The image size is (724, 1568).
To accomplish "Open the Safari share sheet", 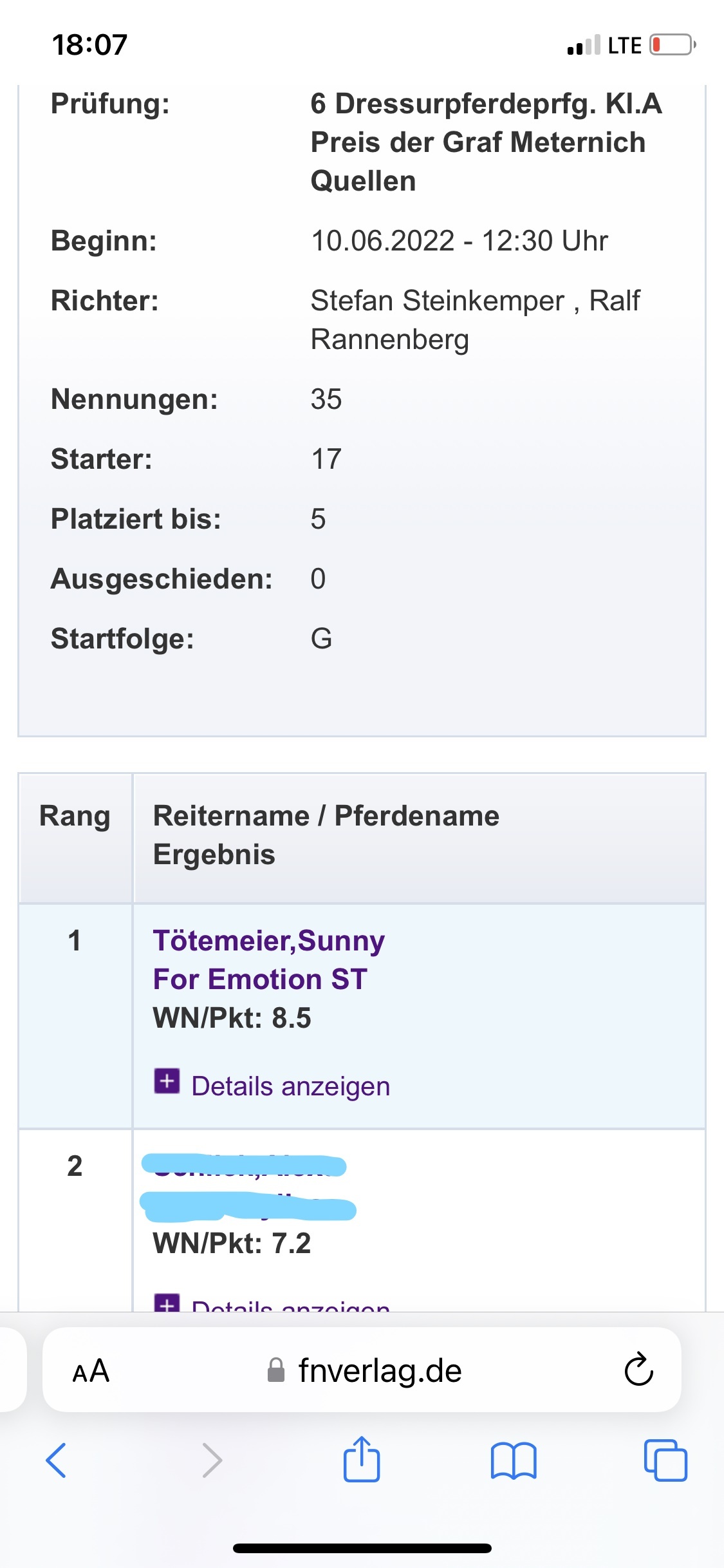I will [x=362, y=1459].
